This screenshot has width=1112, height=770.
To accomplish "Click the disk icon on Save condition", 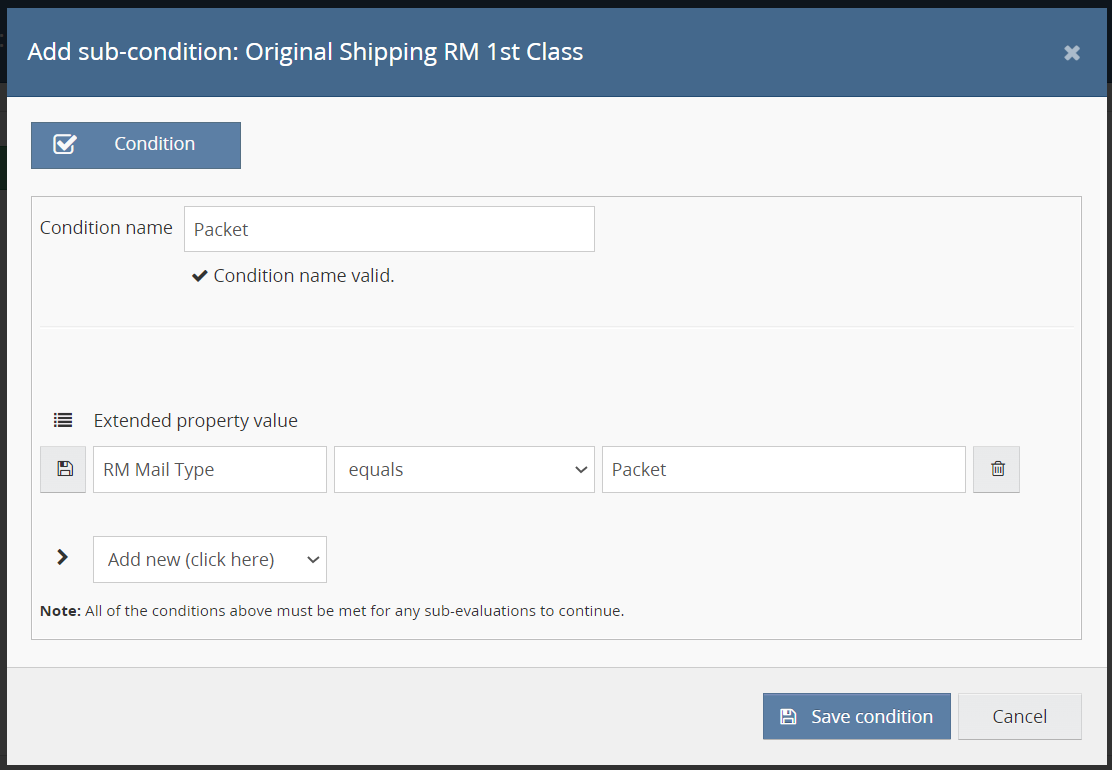I will (x=788, y=717).
